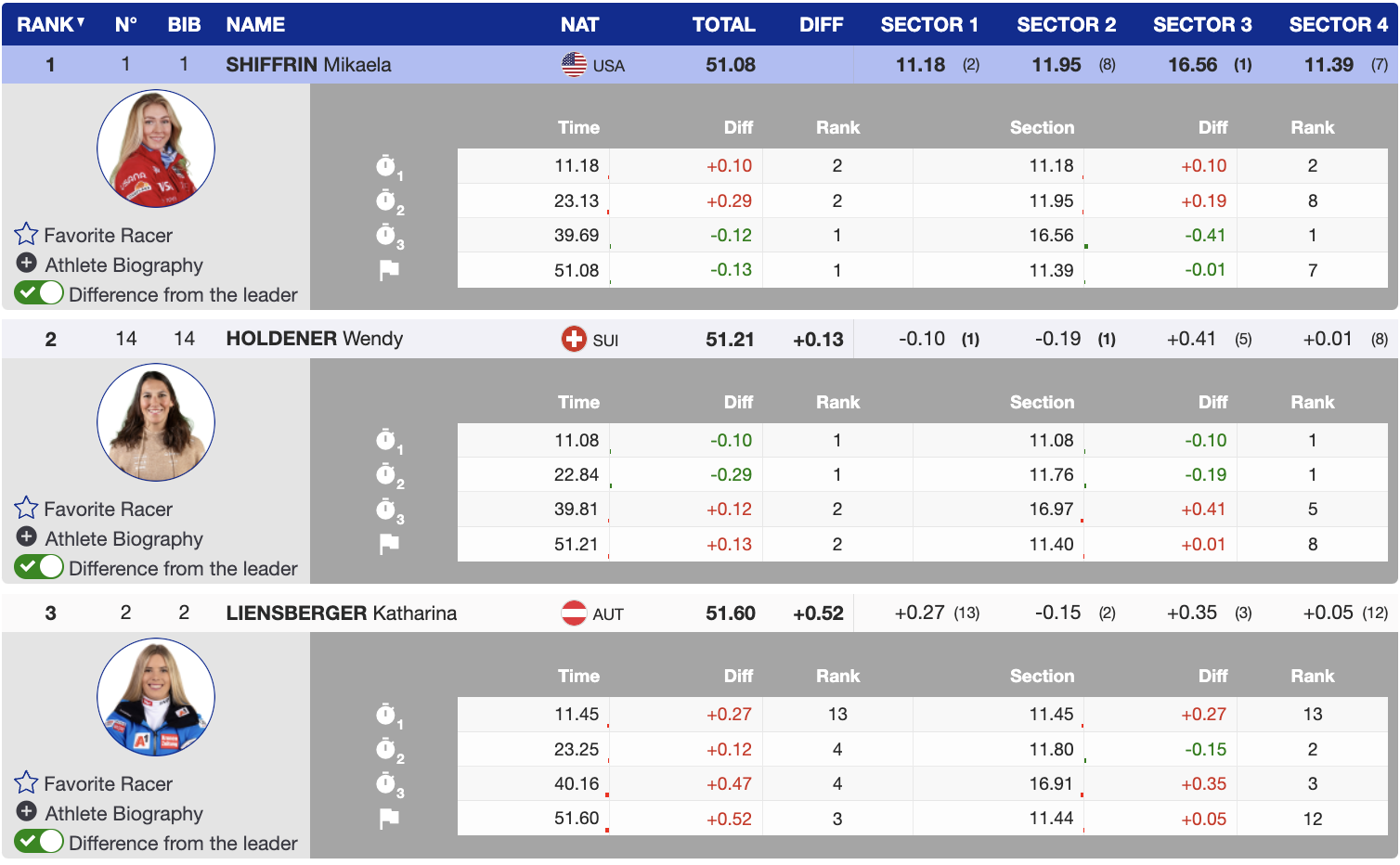Click the Favorite Racer star for Liensberger
The height and width of the screenshot is (865, 1400).
[26, 782]
